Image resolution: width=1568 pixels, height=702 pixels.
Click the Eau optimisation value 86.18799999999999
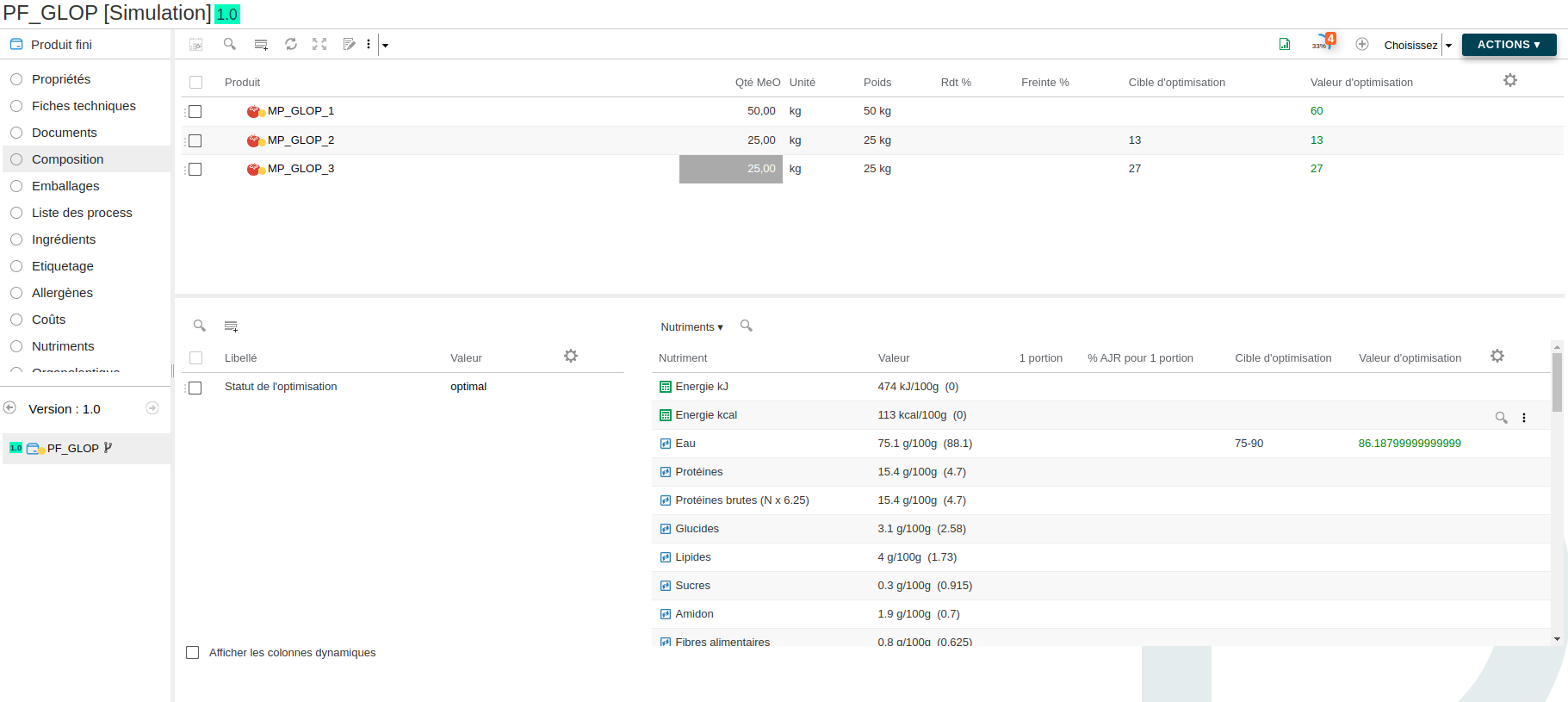(x=1410, y=443)
